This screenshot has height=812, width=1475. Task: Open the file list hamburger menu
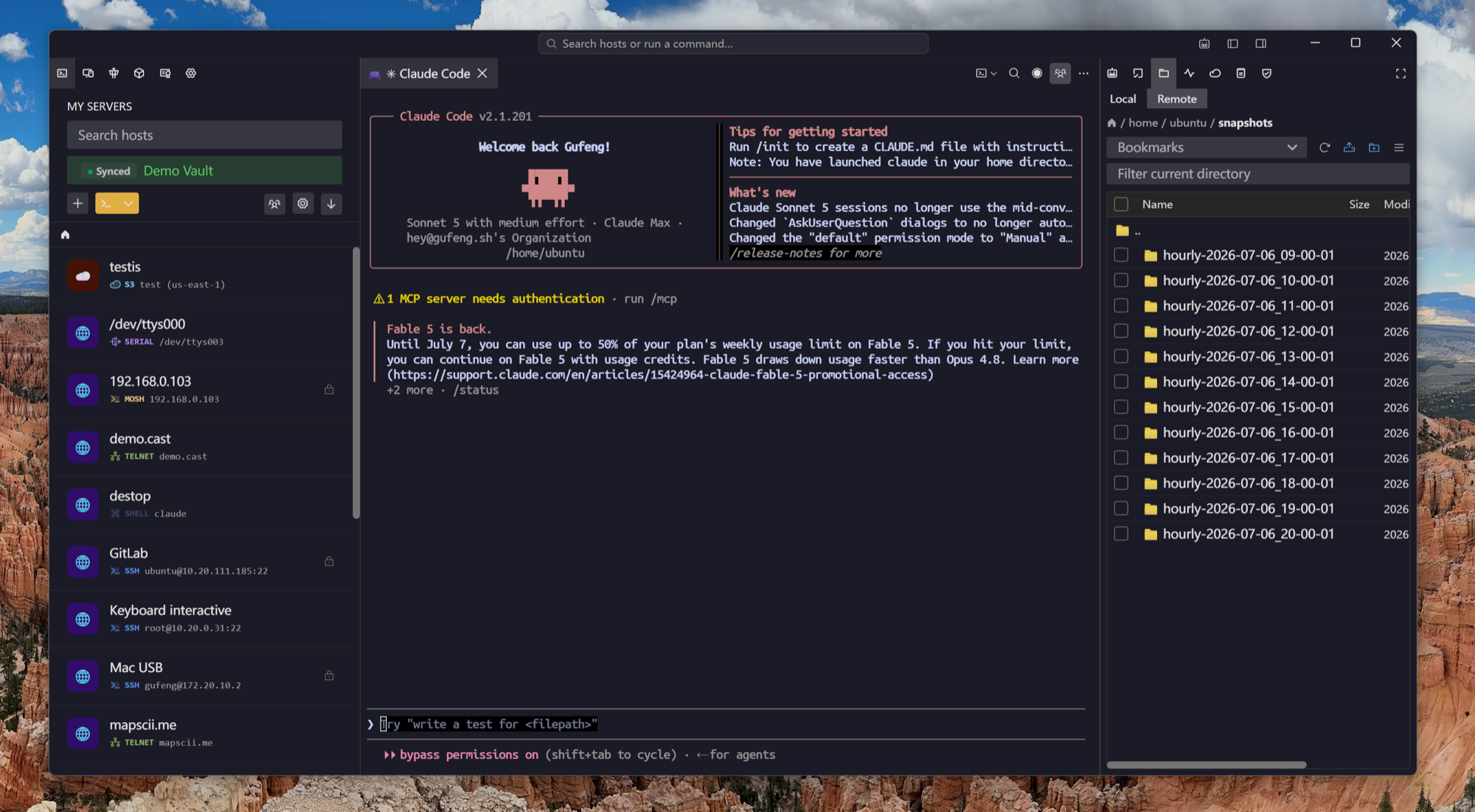(1399, 148)
